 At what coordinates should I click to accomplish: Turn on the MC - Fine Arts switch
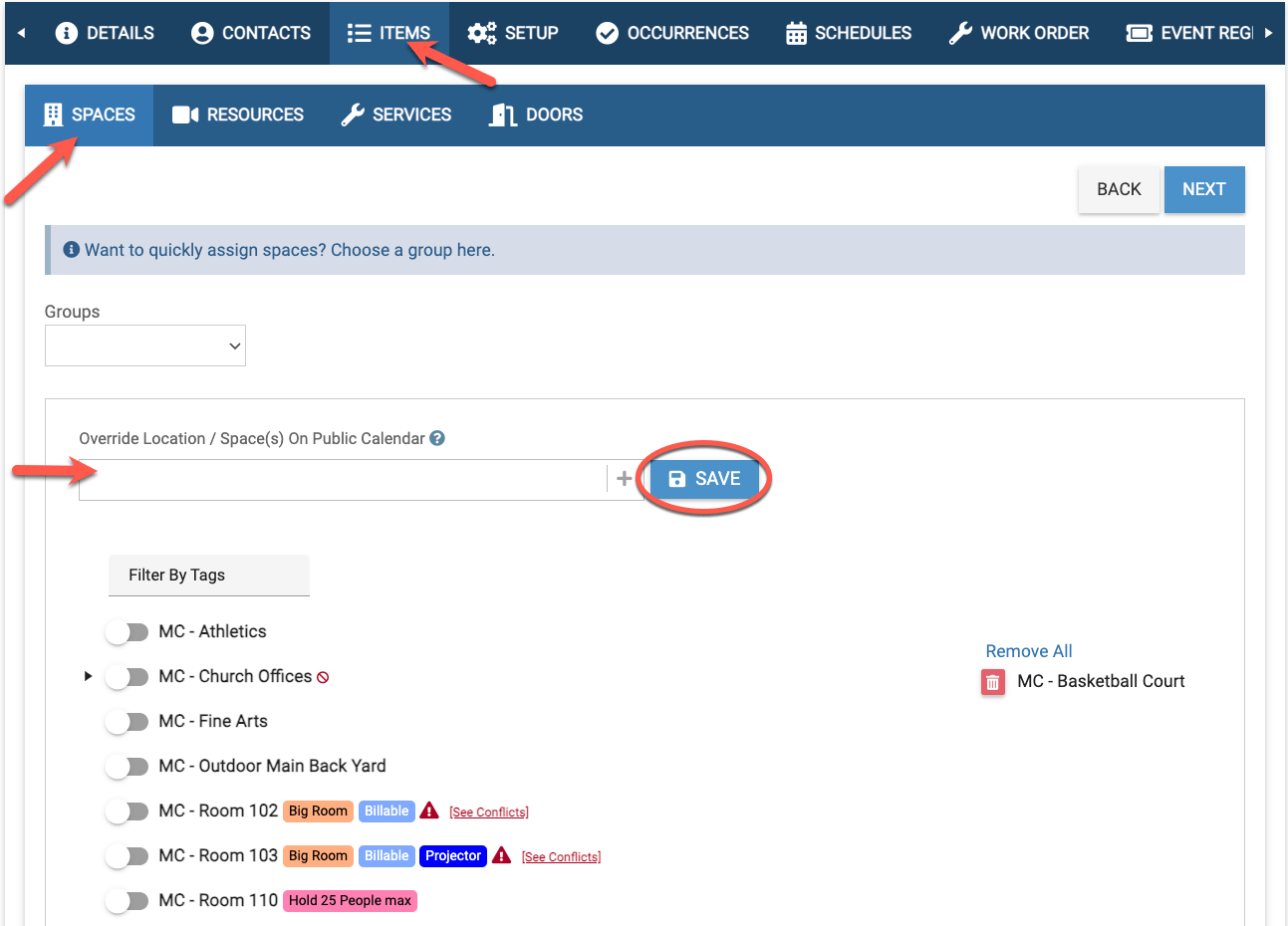pos(127,721)
